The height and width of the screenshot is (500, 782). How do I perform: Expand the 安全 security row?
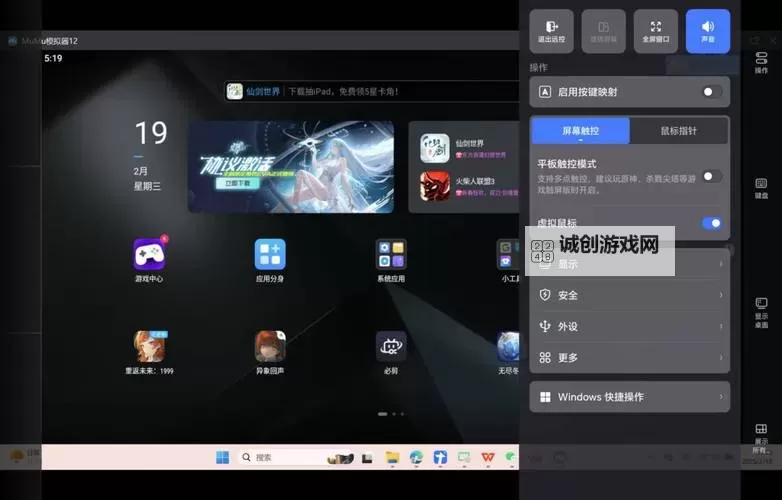point(629,295)
